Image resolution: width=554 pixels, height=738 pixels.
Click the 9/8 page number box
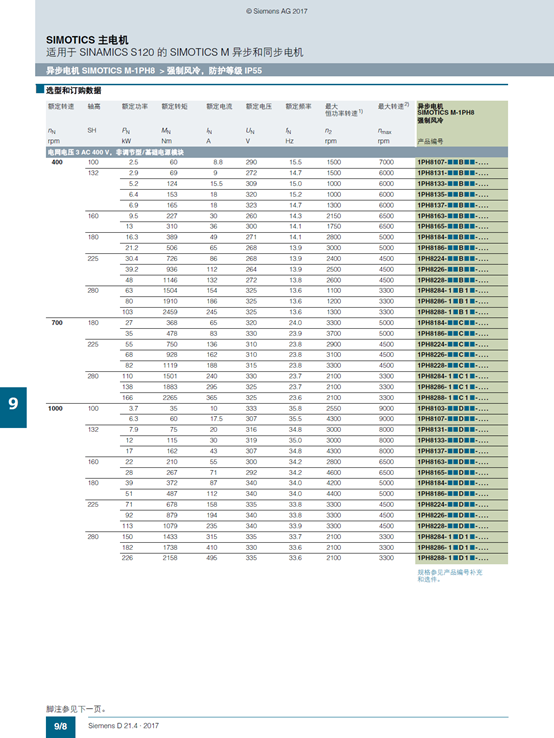pos(60,727)
